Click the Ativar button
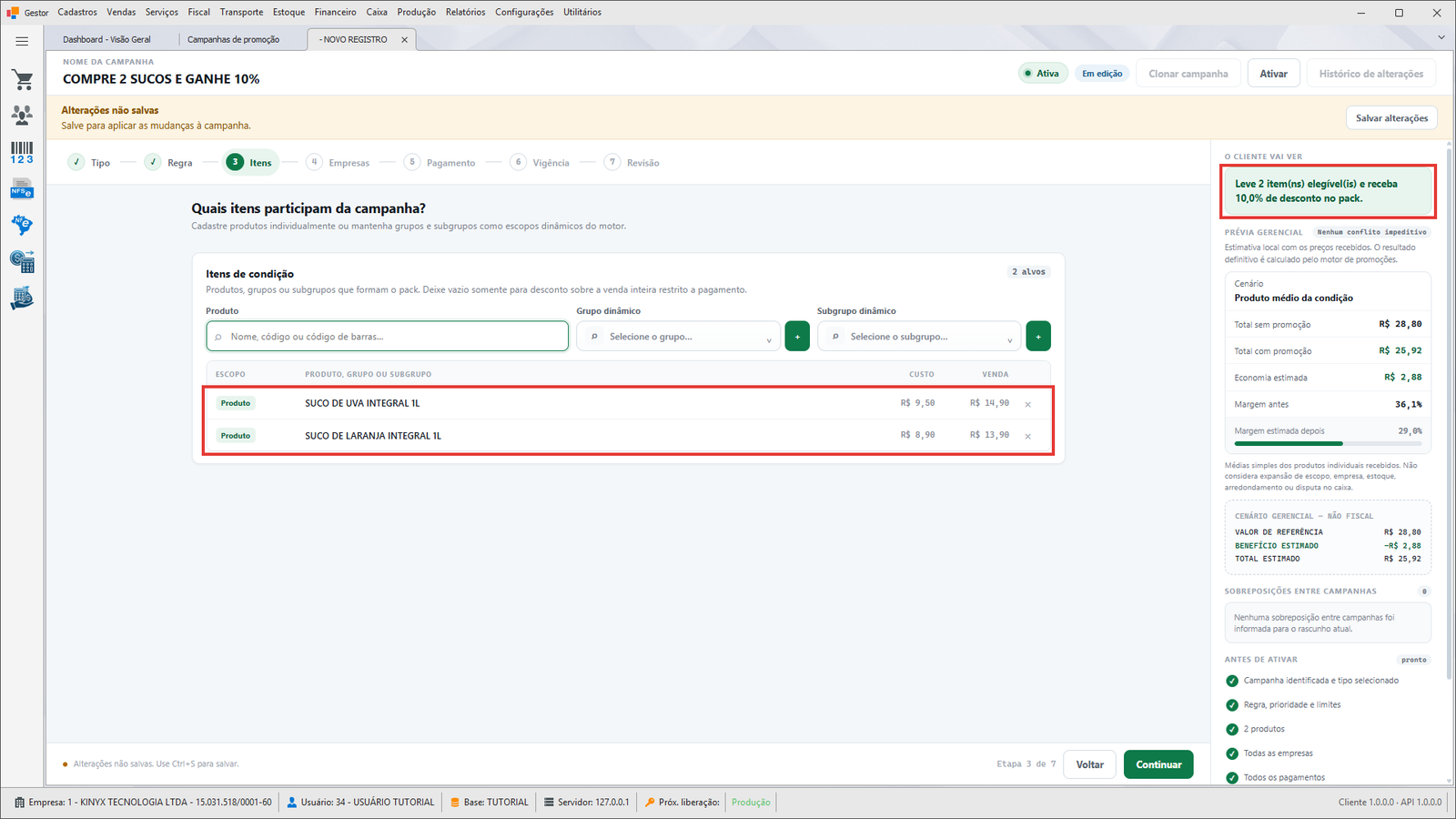Image resolution: width=1456 pixels, height=819 pixels. coord(1273,74)
